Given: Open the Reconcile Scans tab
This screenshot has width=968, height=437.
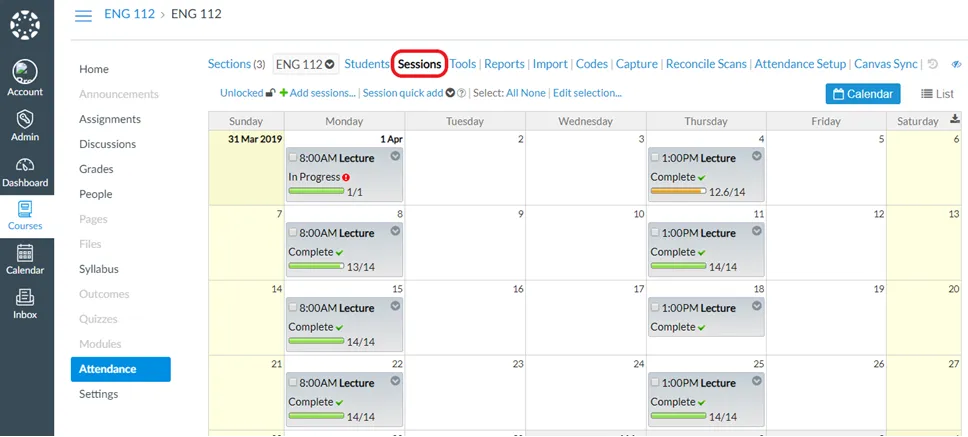Looking at the screenshot, I should coord(706,64).
